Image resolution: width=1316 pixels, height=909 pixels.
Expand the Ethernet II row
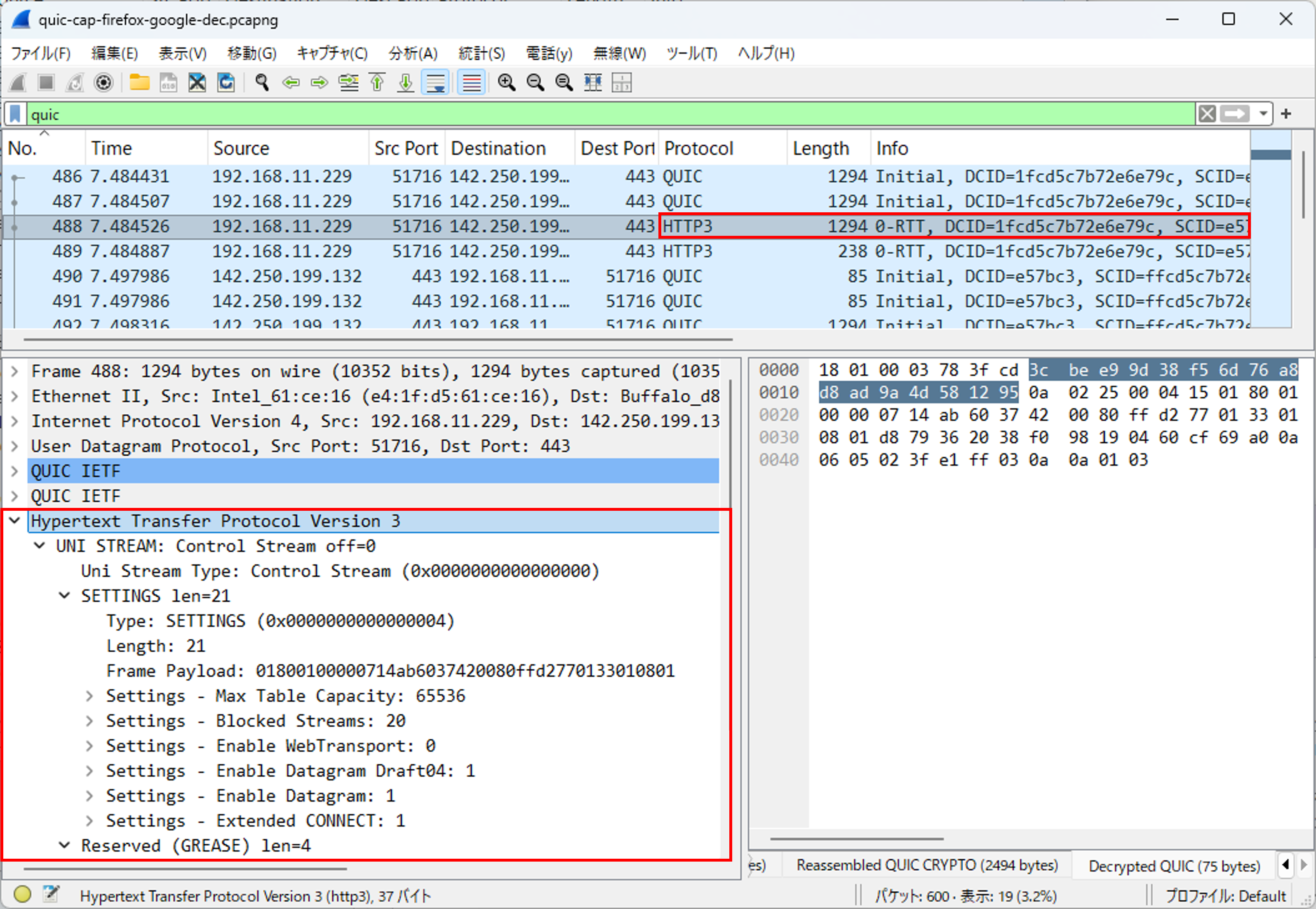(15, 397)
